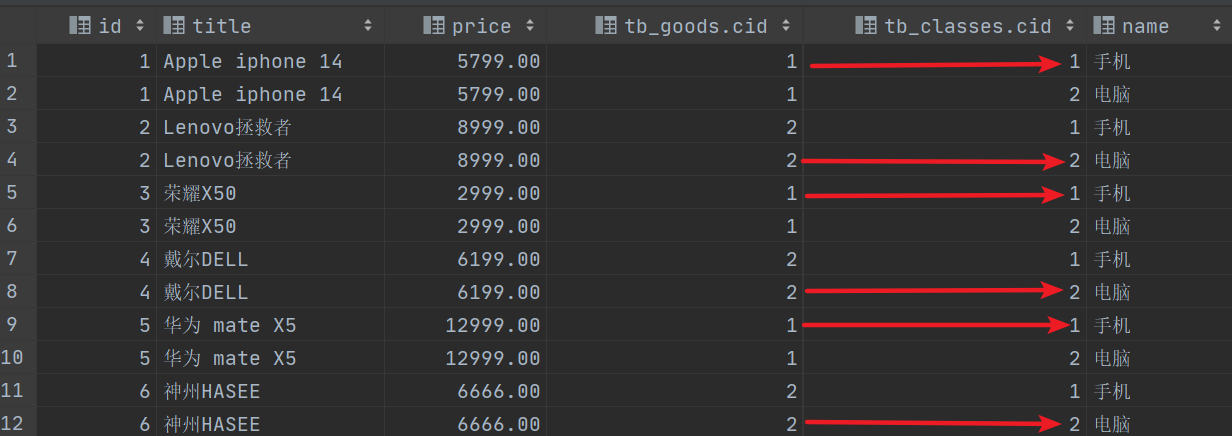1232x436 pixels.
Task: Click price 8999.00 in row 4
Action: click(499, 160)
